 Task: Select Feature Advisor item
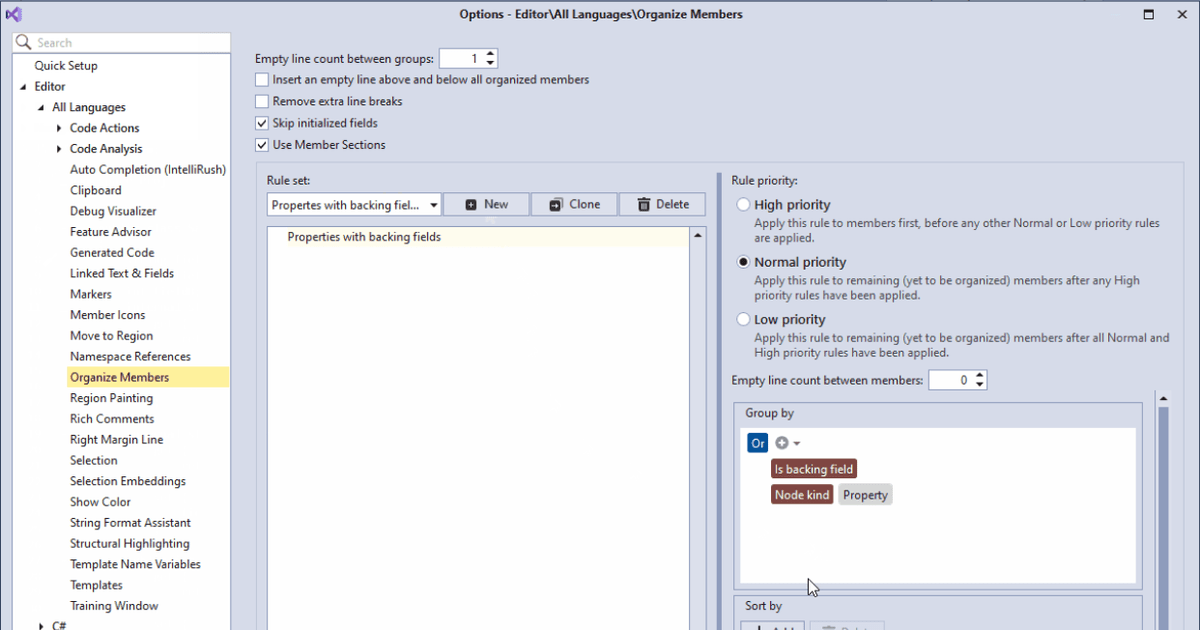[111, 232]
